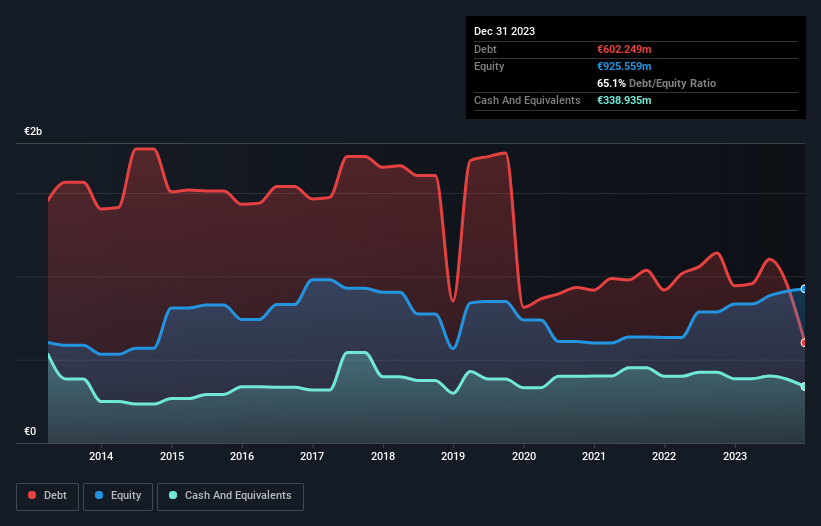This screenshot has height=526, width=821.
Task: Click the teal Cash legend dot
Action: pyautogui.click(x=173, y=495)
